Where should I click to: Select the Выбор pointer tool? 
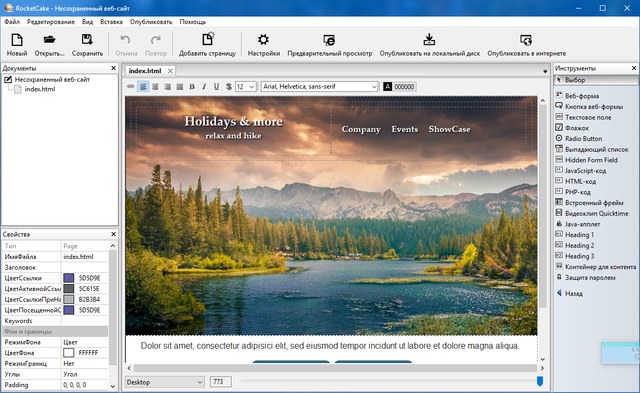(x=596, y=80)
